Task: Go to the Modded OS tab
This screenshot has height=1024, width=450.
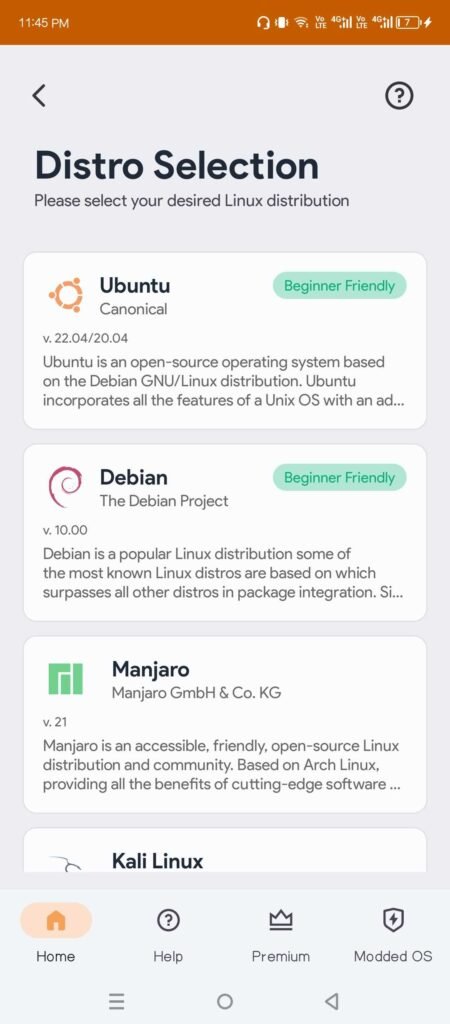Action: point(393,933)
